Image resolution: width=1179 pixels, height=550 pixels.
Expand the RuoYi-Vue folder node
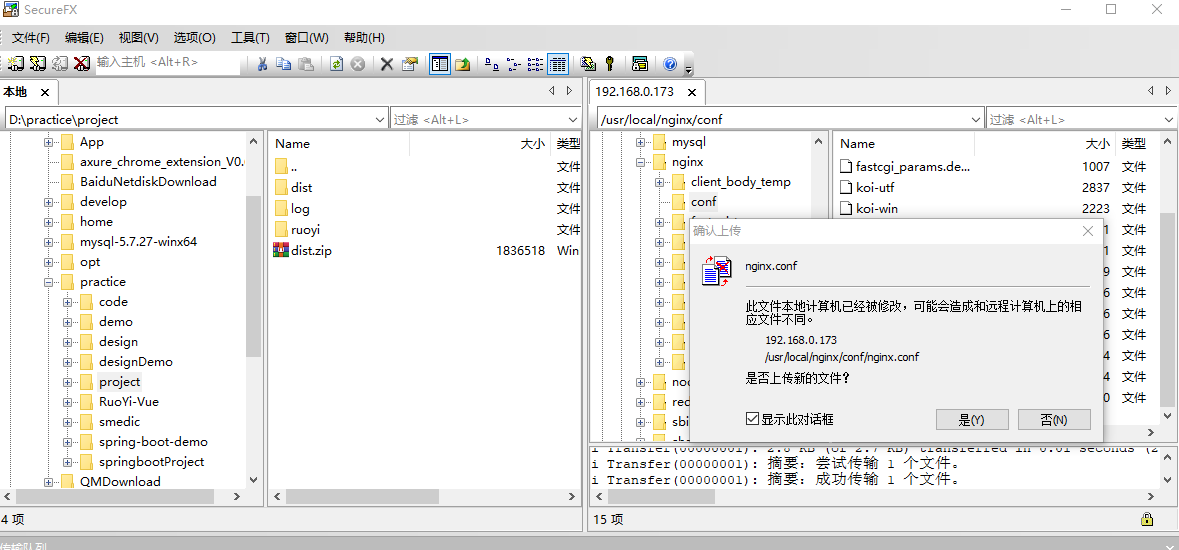68,402
